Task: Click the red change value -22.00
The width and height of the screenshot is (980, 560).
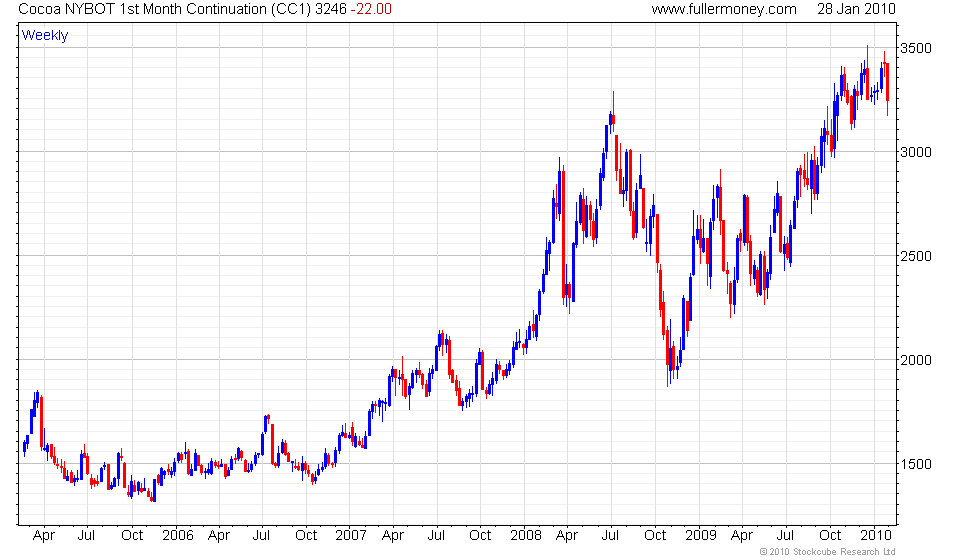Action: click(x=371, y=9)
